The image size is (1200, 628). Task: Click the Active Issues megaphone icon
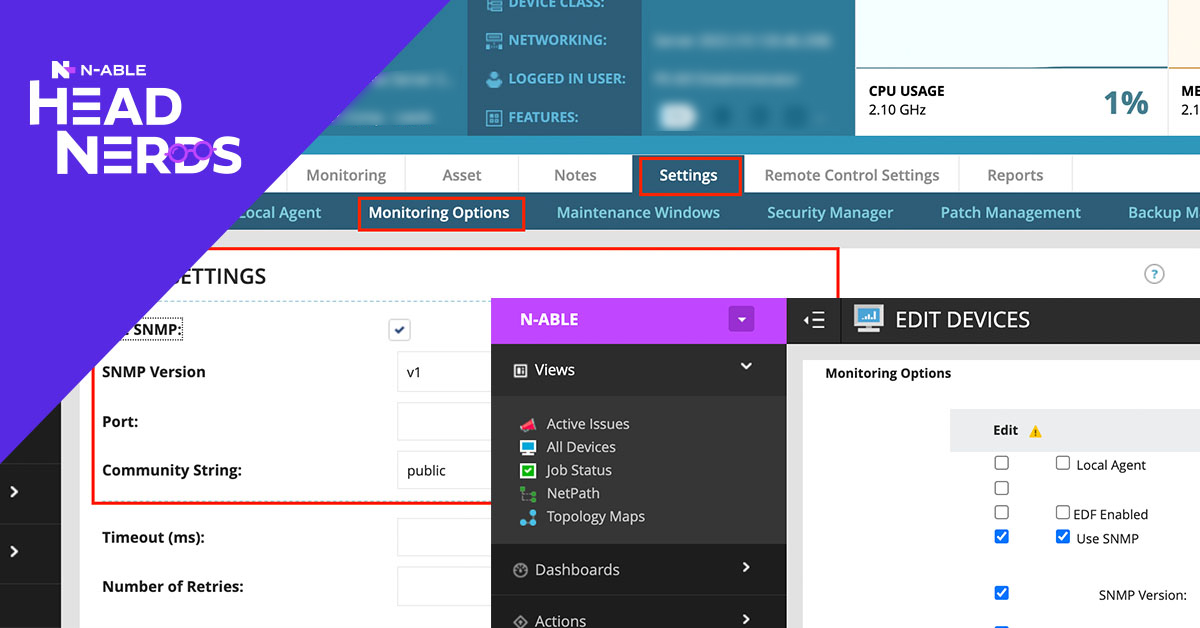click(x=528, y=424)
